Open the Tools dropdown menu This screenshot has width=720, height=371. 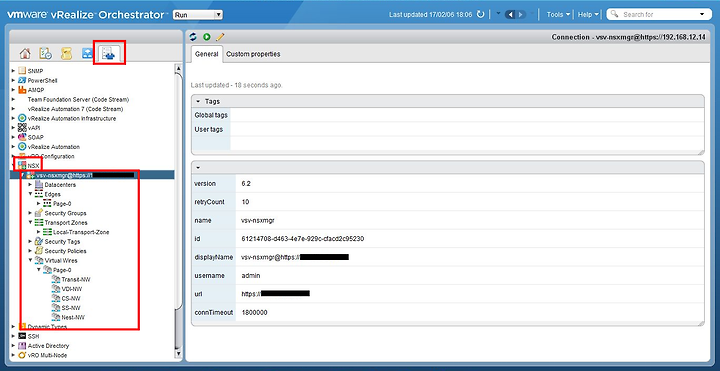click(558, 15)
